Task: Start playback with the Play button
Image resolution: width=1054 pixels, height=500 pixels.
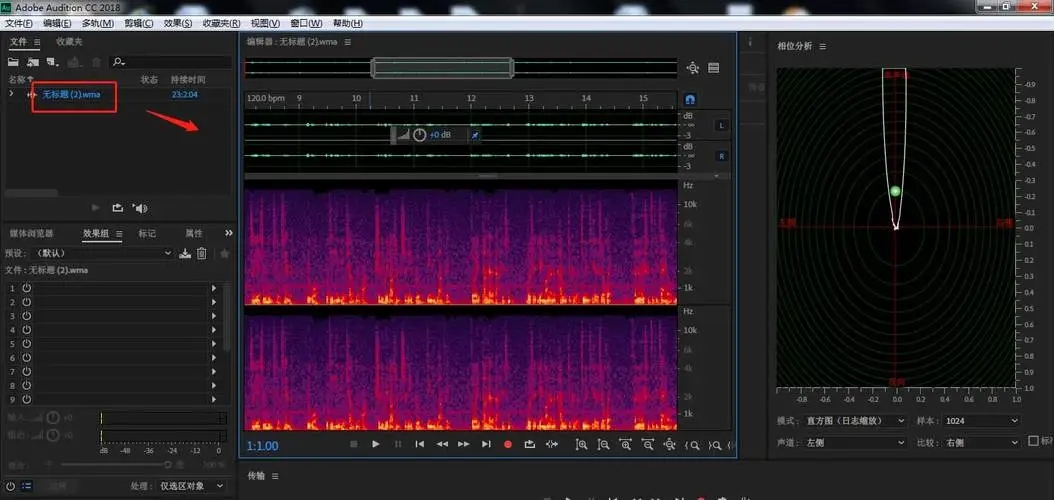Action: click(x=376, y=444)
